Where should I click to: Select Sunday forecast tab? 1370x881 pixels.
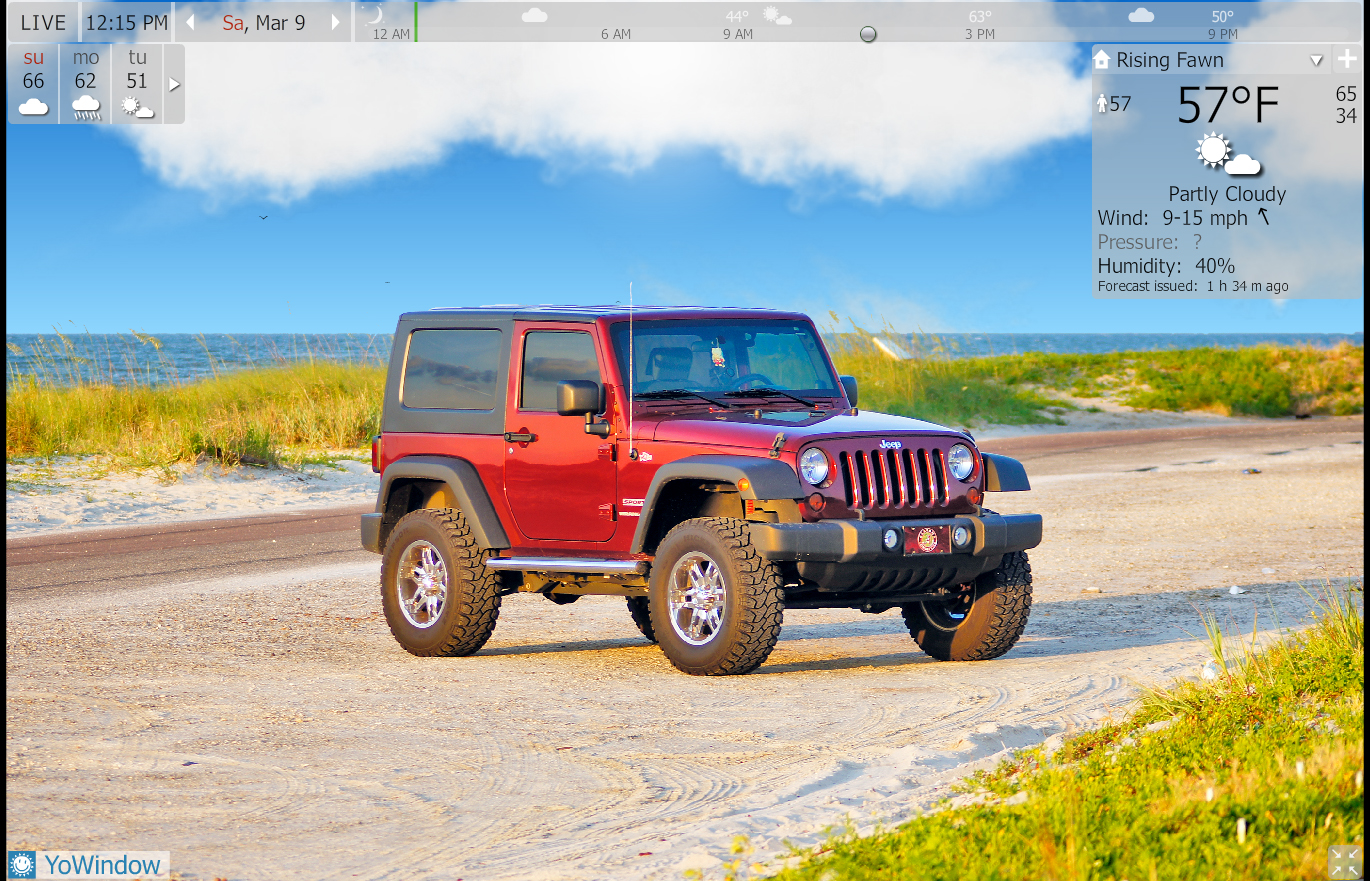(x=34, y=84)
